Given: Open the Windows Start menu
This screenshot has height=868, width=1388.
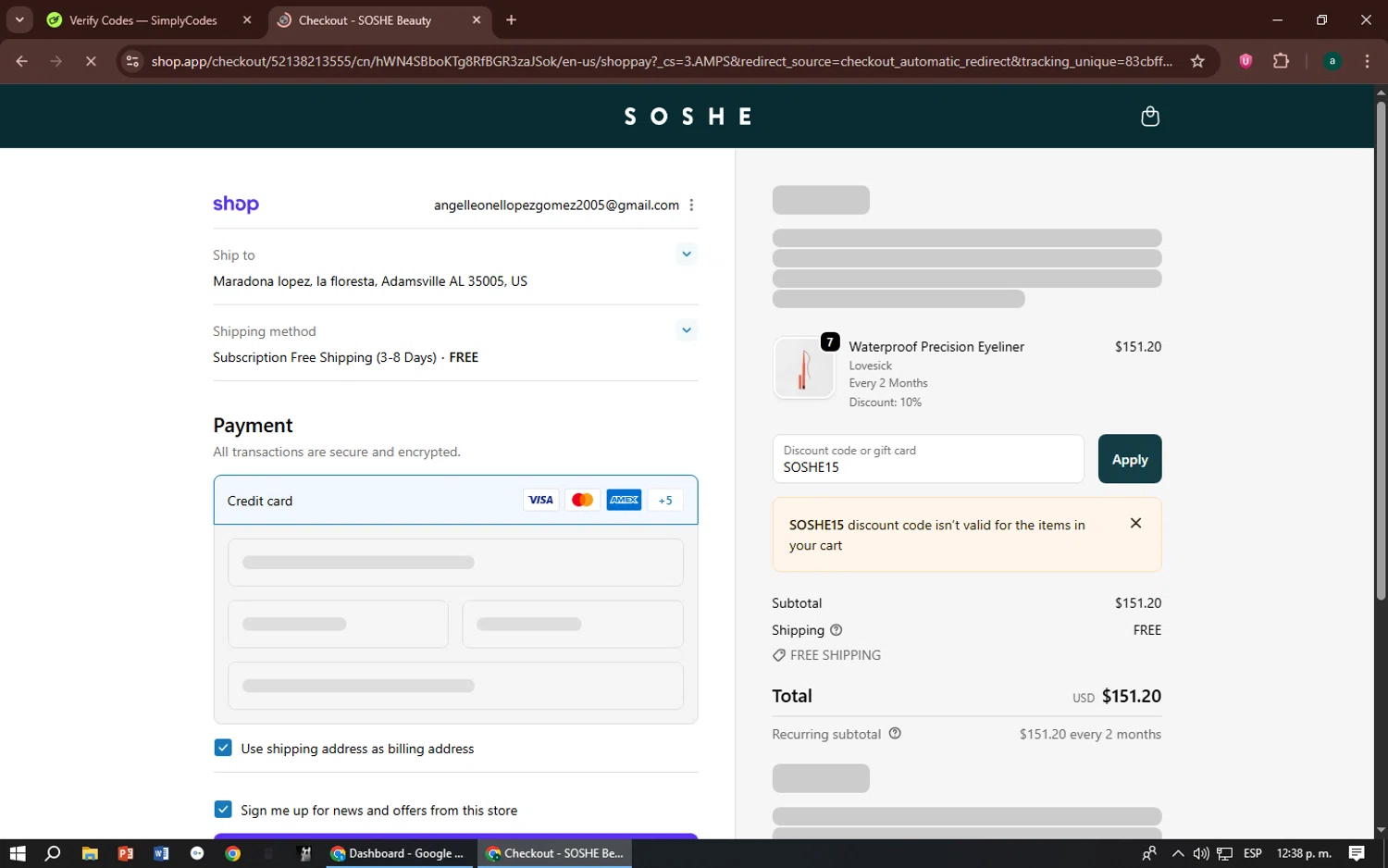Looking at the screenshot, I should (x=18, y=853).
